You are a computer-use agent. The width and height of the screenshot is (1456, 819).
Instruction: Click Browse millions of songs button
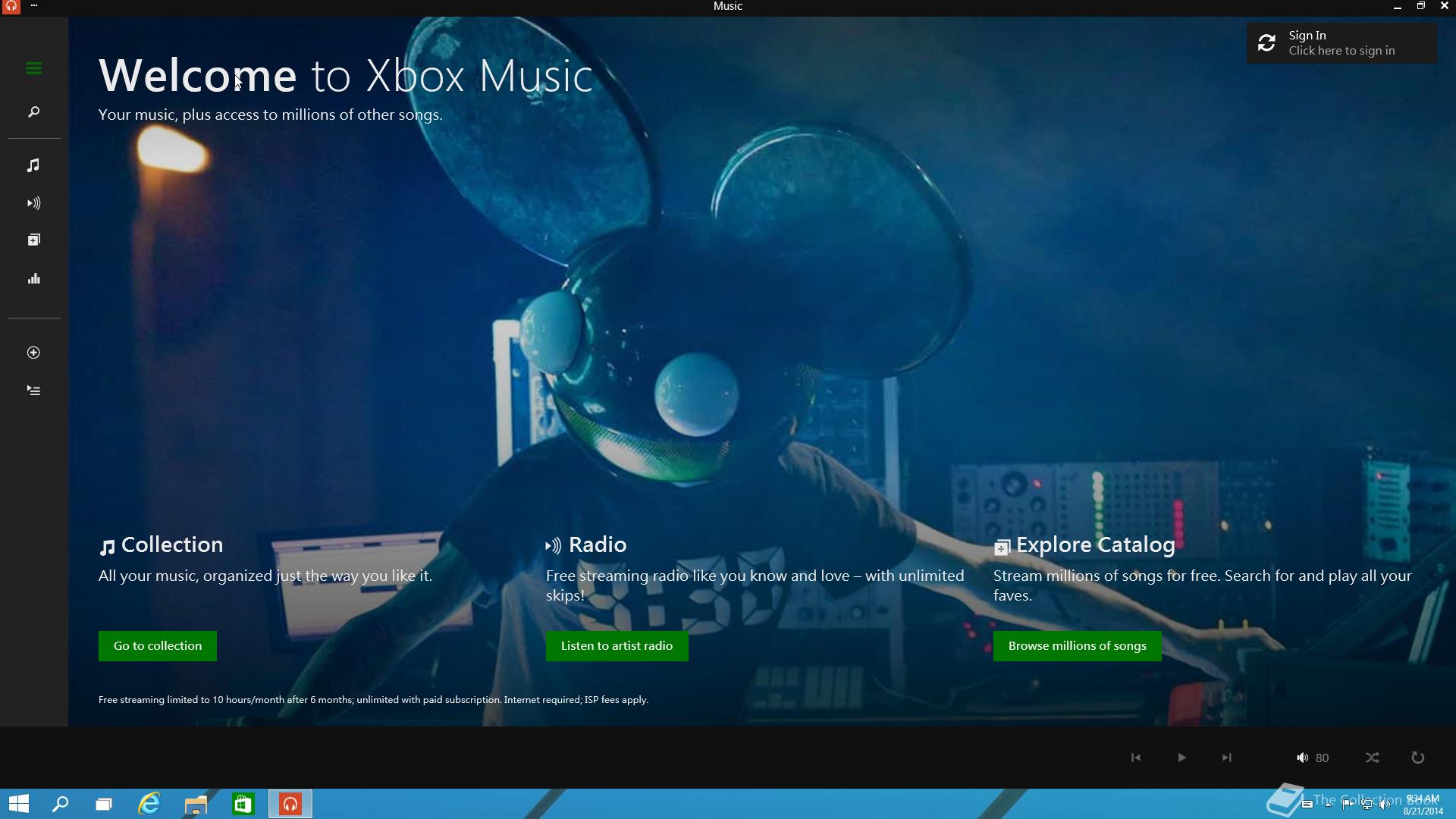pyautogui.click(x=1077, y=646)
